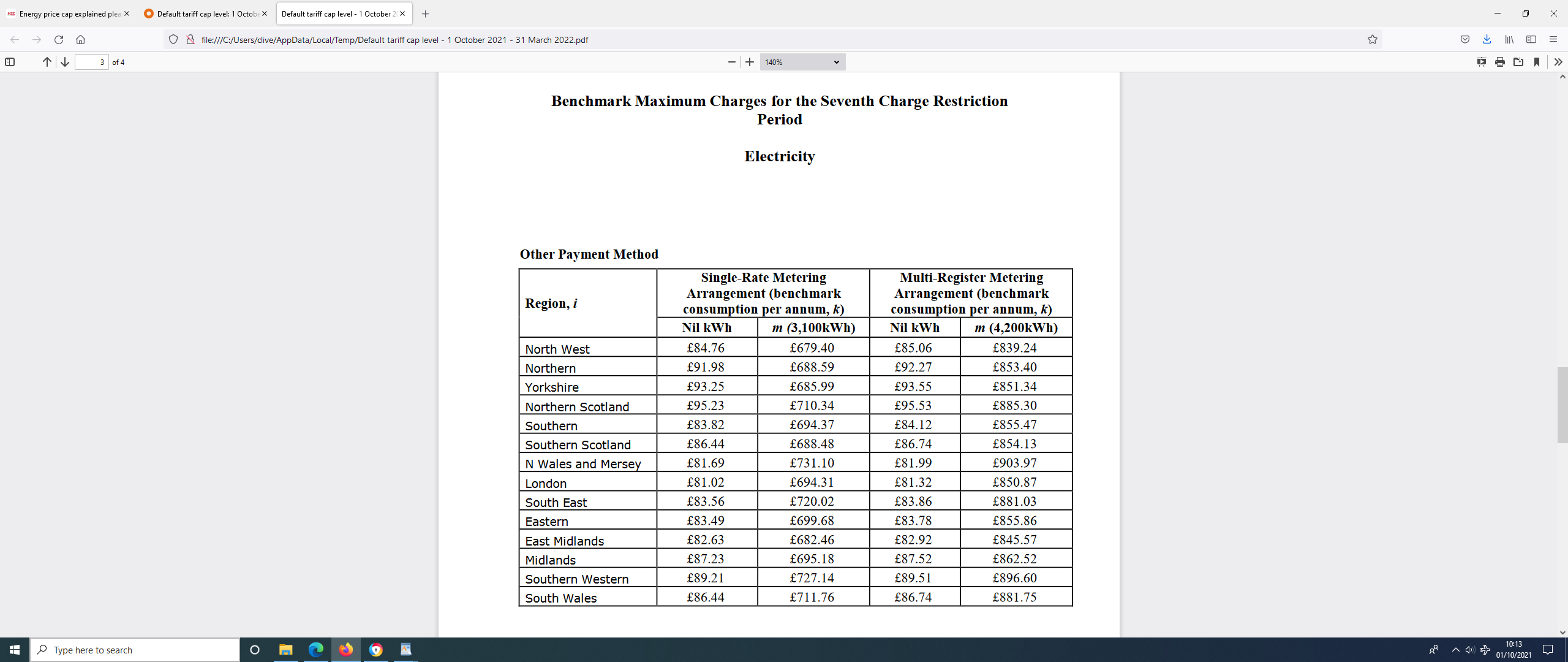Click the page number input field
1568x662 pixels.
coord(92,62)
